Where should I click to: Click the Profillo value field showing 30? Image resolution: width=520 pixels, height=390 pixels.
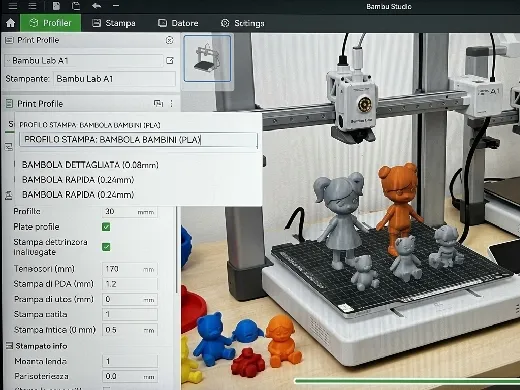coord(130,212)
